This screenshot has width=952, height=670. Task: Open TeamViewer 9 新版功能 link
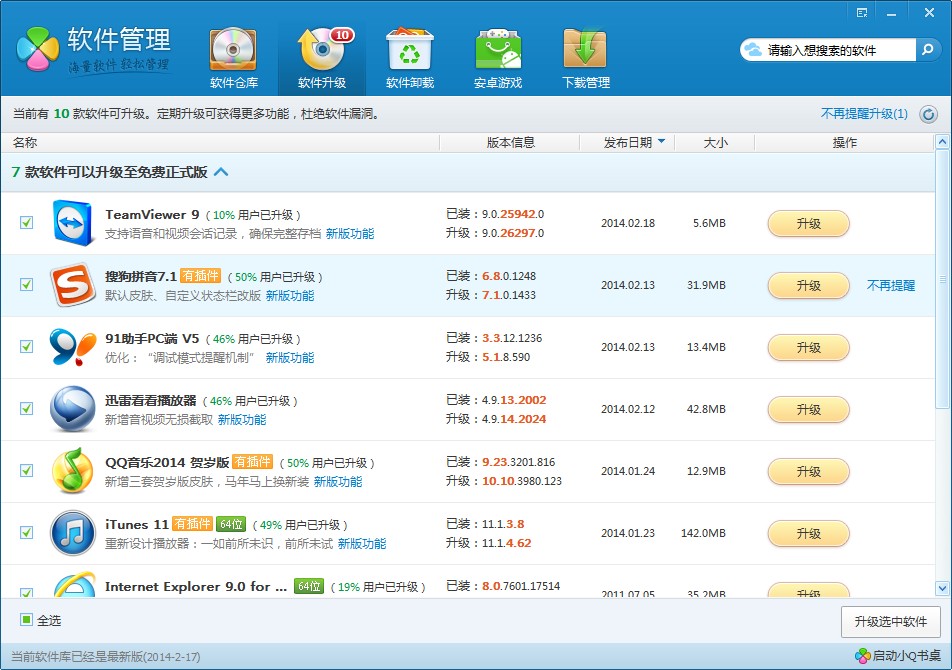coord(350,234)
